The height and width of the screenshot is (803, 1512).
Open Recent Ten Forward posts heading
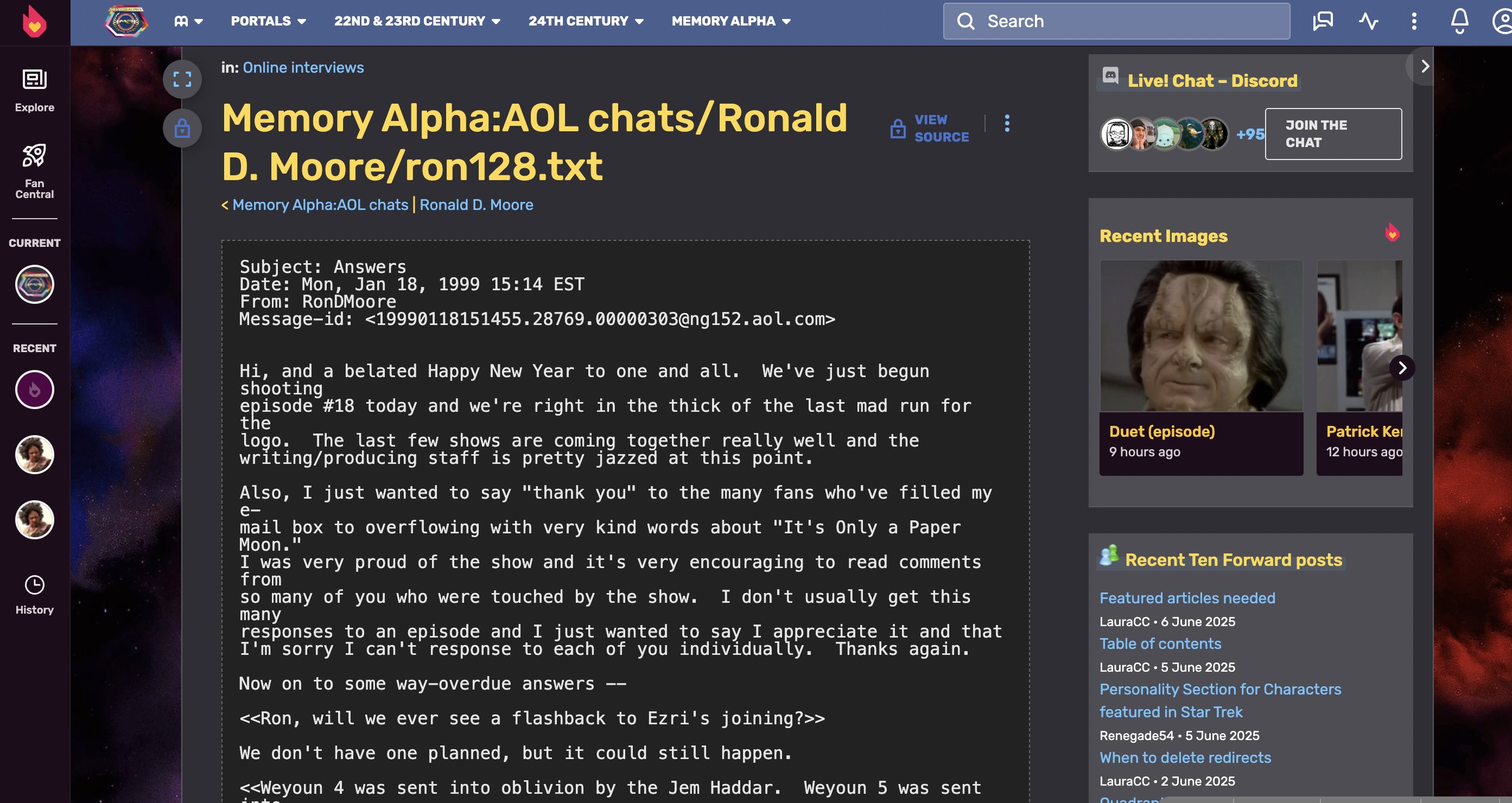point(1233,560)
